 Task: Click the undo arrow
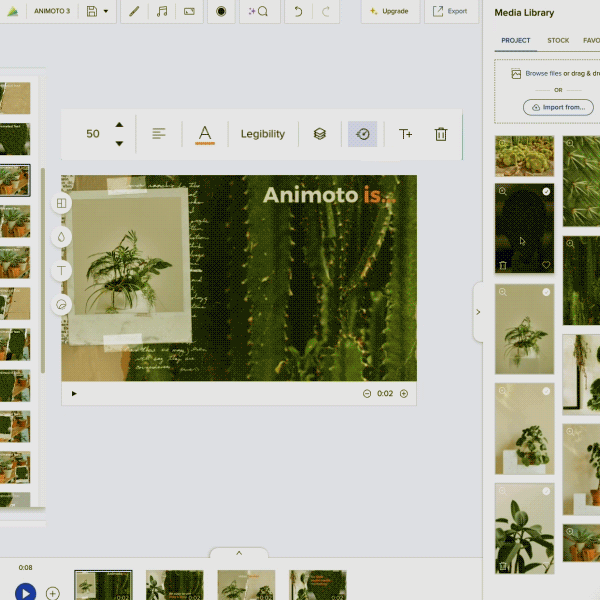(x=298, y=11)
